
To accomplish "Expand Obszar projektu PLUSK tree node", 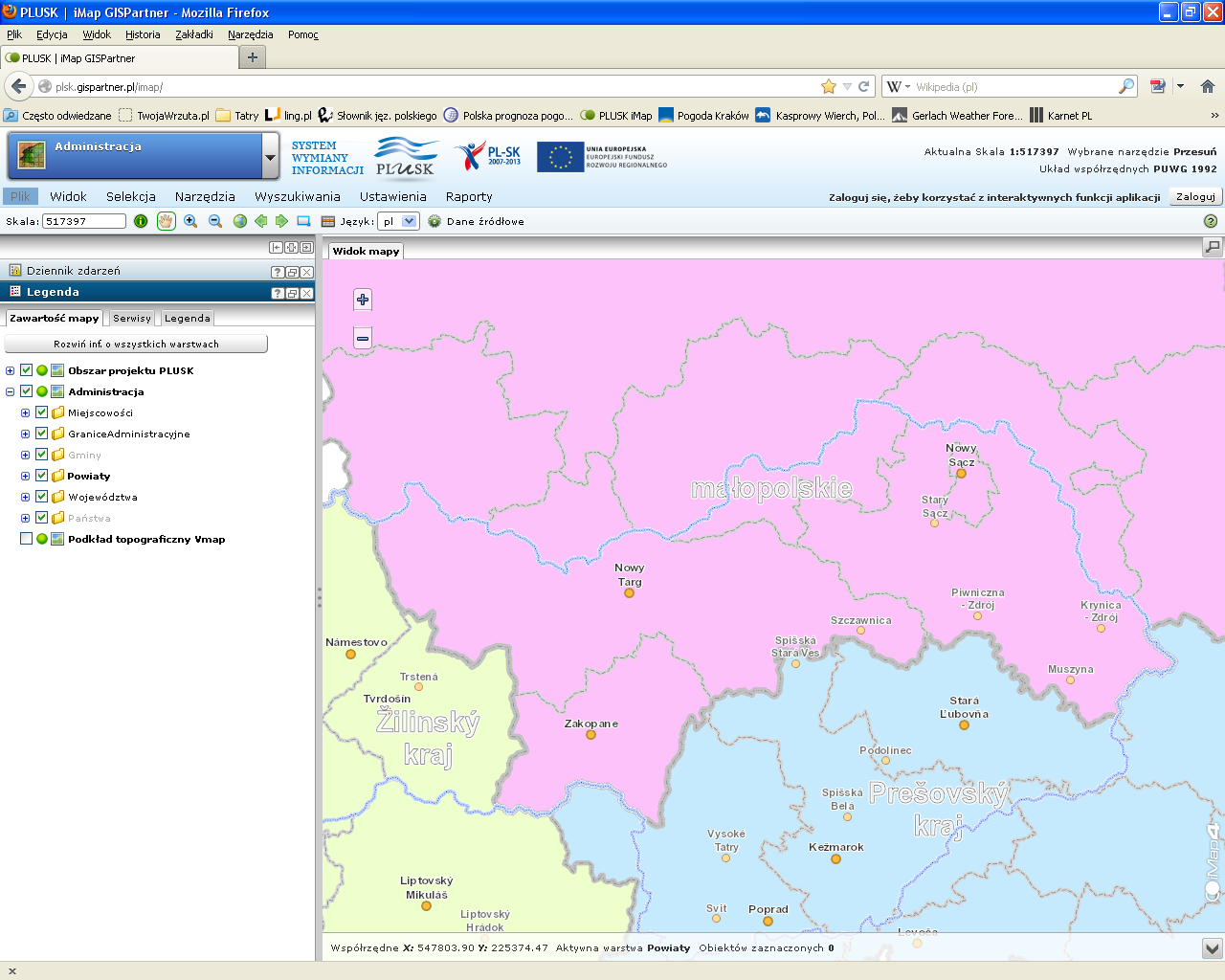I will (x=11, y=370).
